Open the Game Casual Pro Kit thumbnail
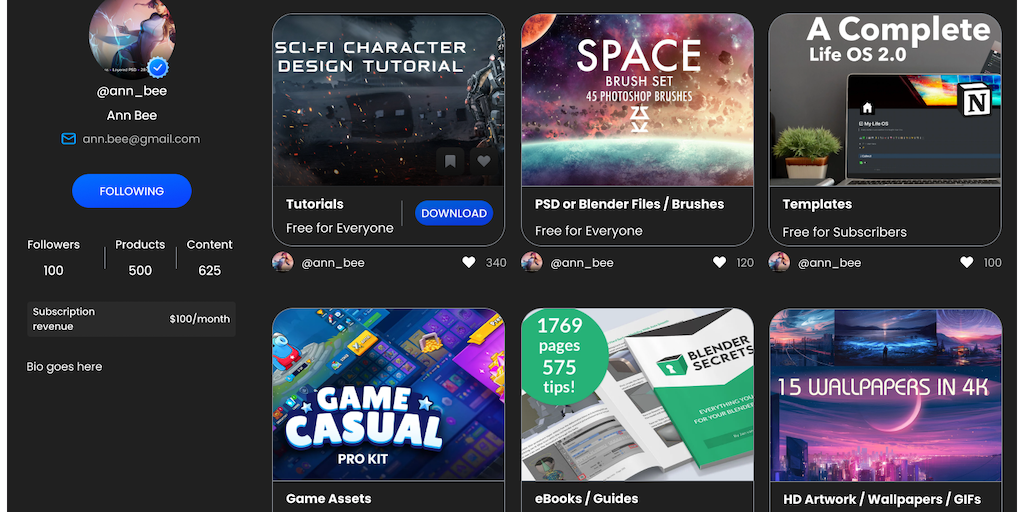1024x512 pixels. tap(389, 394)
